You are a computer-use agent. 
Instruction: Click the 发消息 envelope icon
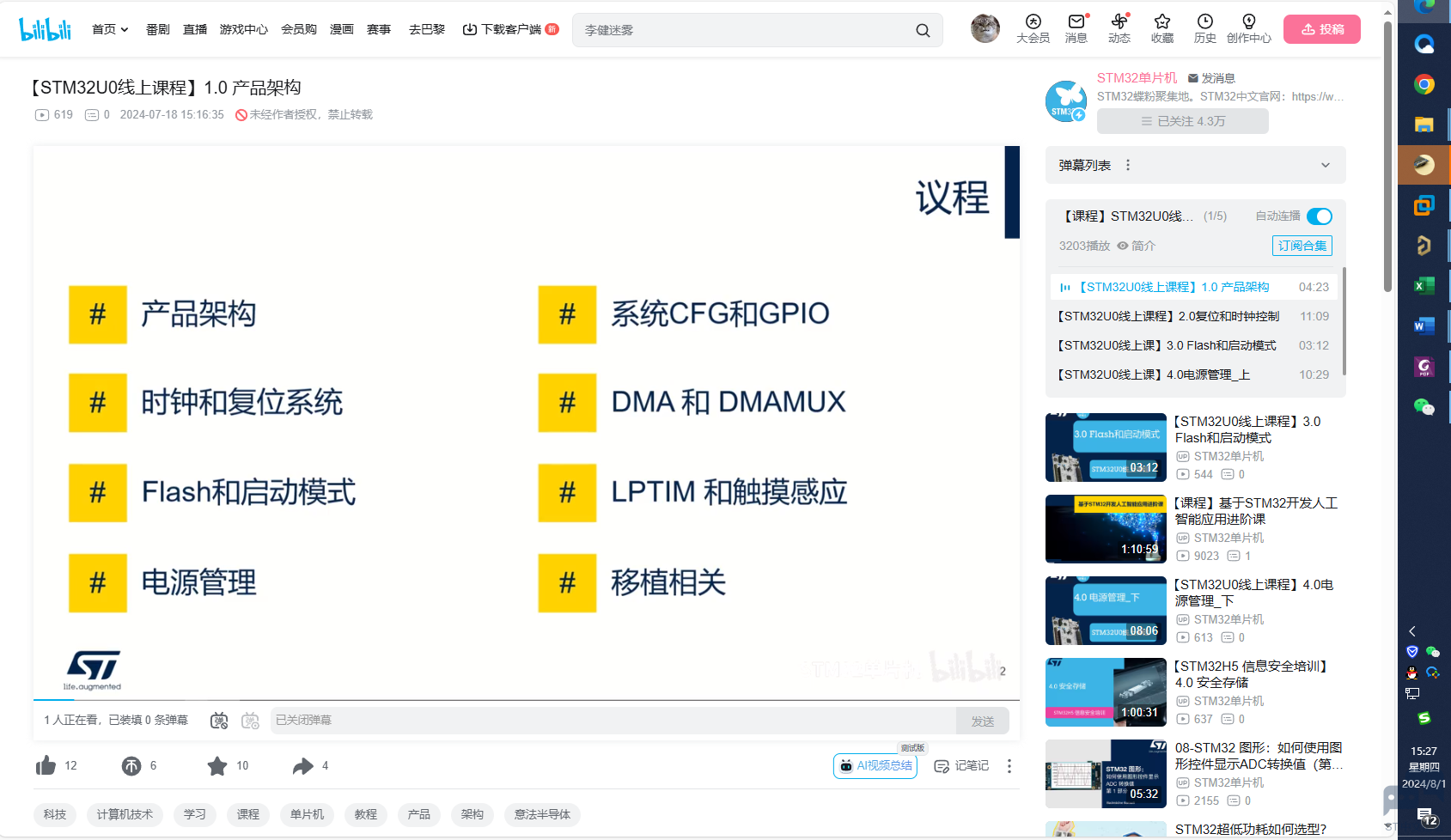pyautogui.click(x=1192, y=78)
